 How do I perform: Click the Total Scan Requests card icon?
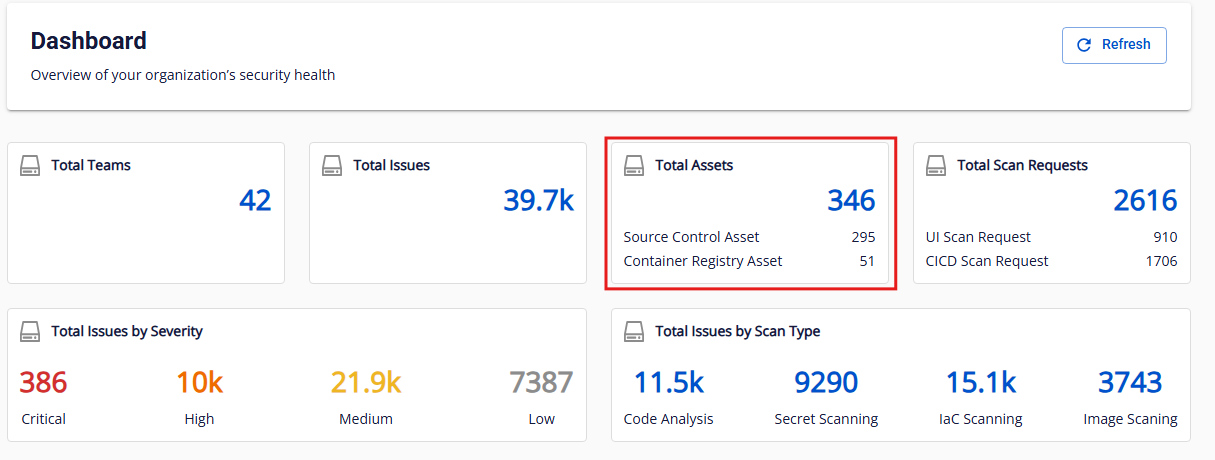pos(936,165)
